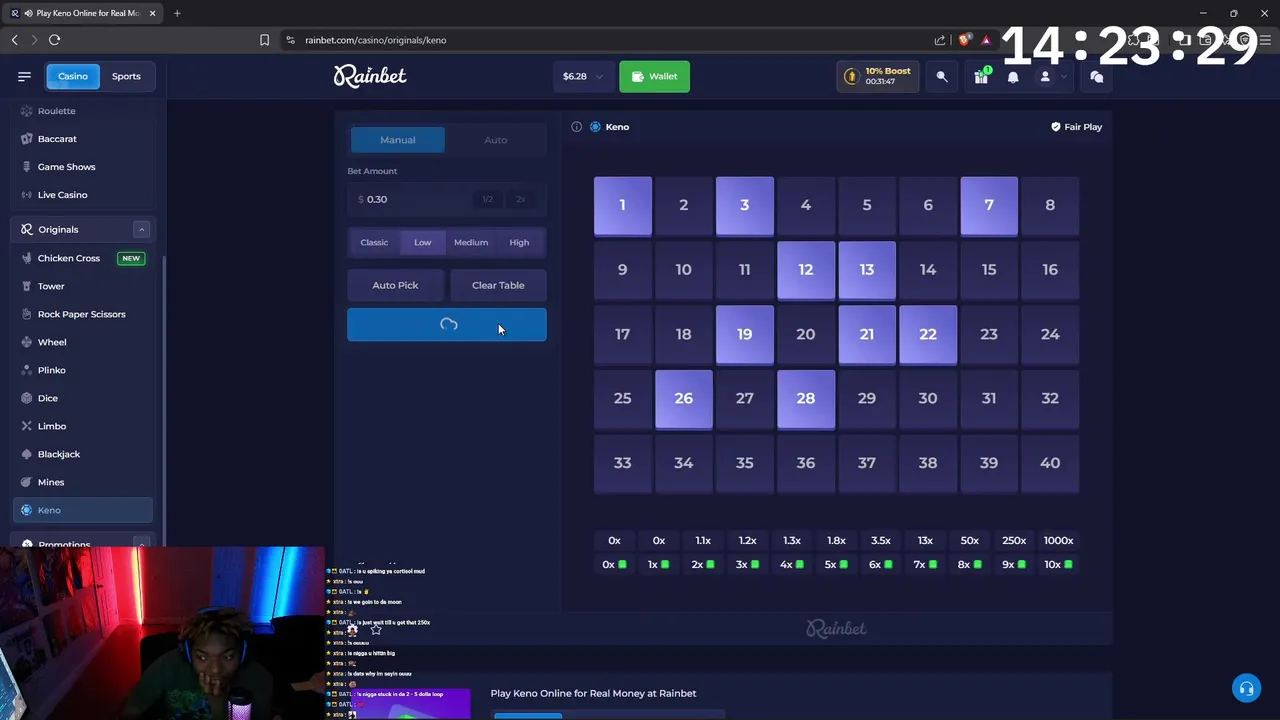
Task: Double the bet with 2x
Action: tap(521, 199)
